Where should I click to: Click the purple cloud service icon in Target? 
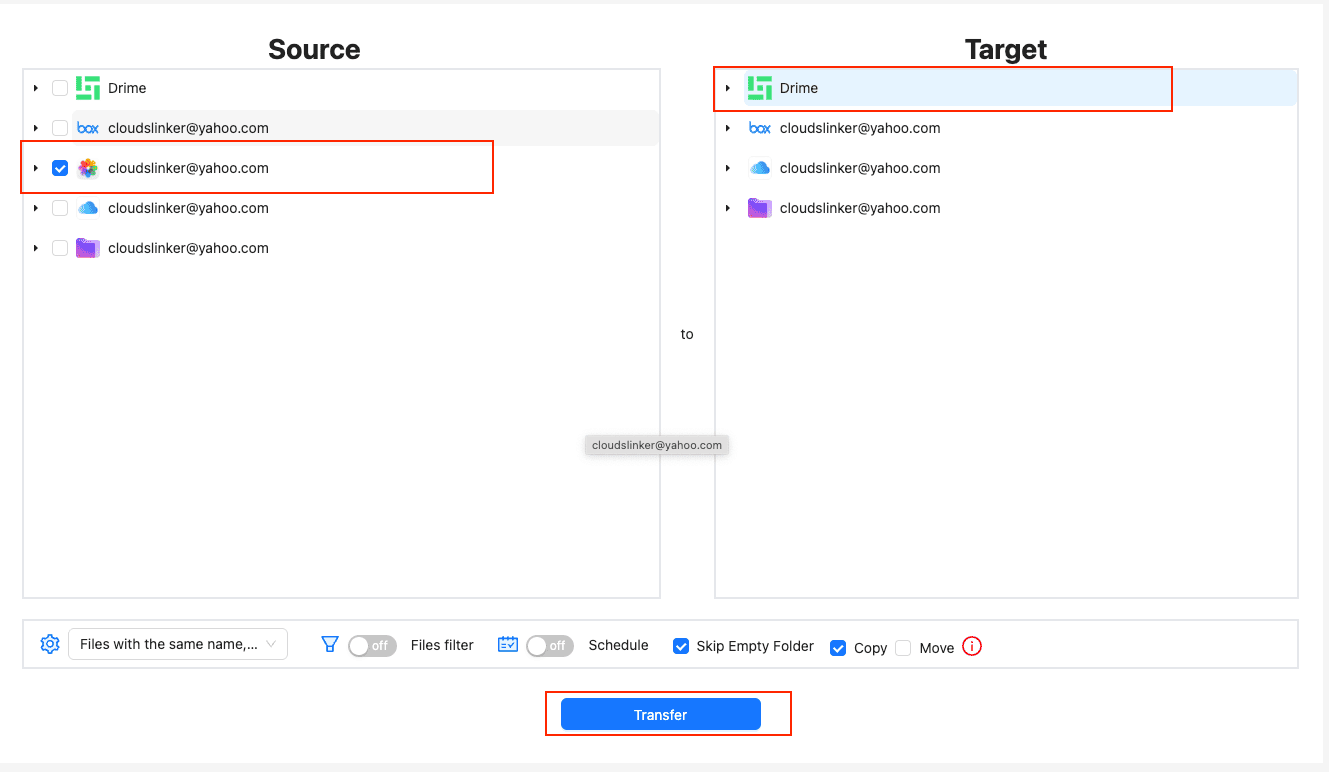click(759, 208)
